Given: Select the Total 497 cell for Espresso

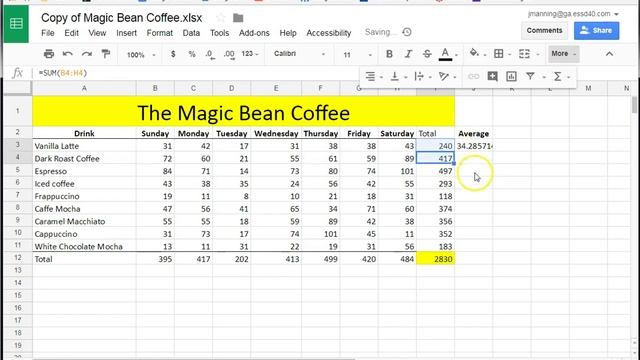Looking at the screenshot, I should 435,171.
